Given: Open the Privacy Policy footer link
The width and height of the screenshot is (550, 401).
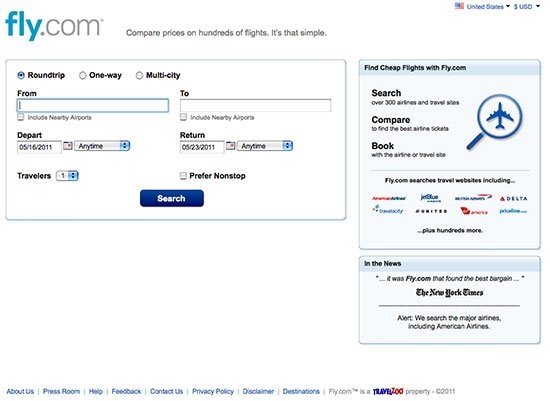Looking at the screenshot, I should tap(213, 391).
